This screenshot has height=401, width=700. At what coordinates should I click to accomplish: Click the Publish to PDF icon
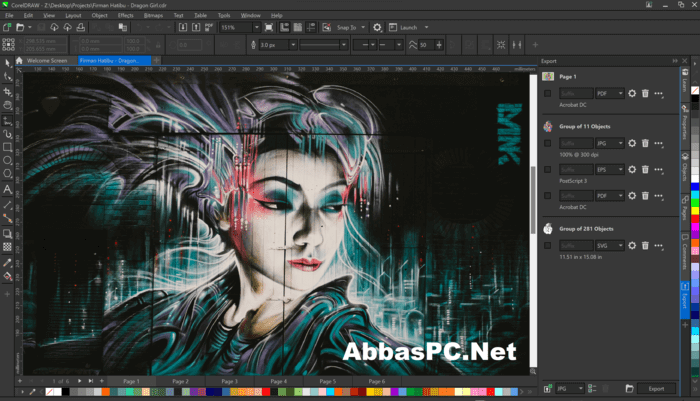(209, 27)
